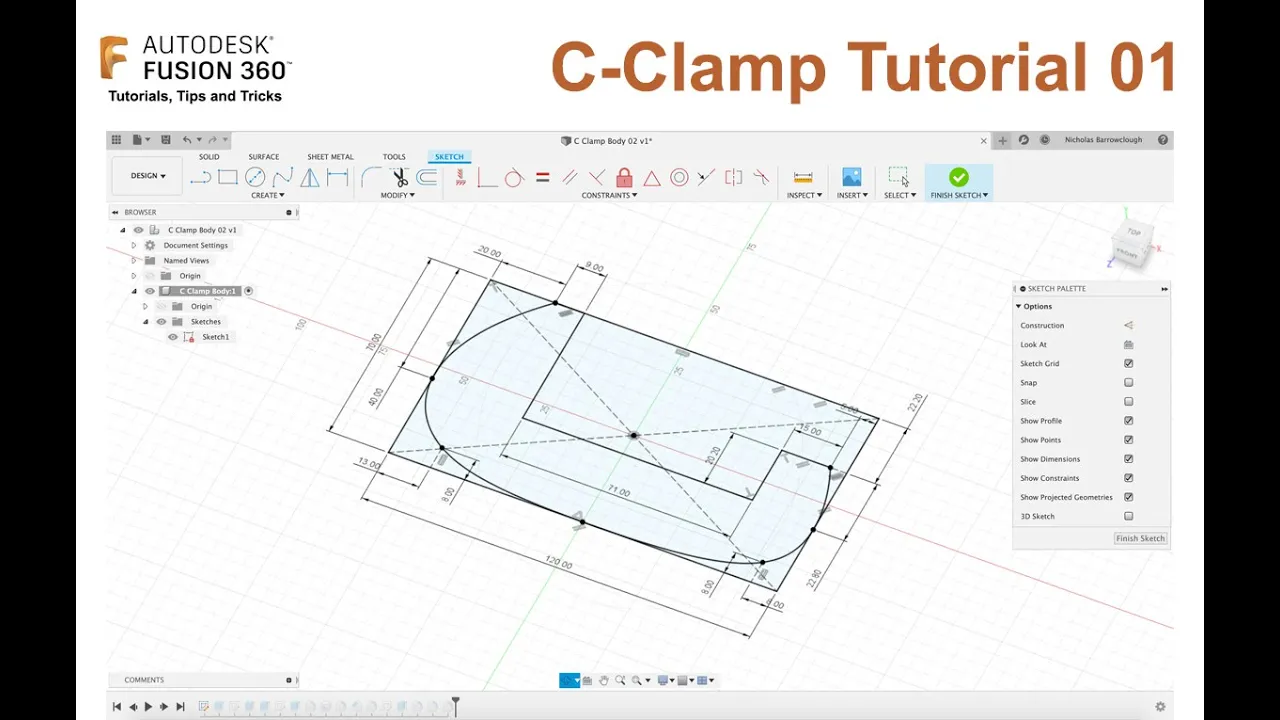1280x720 pixels.
Task: Select the SKETCH tab
Action: (449, 157)
